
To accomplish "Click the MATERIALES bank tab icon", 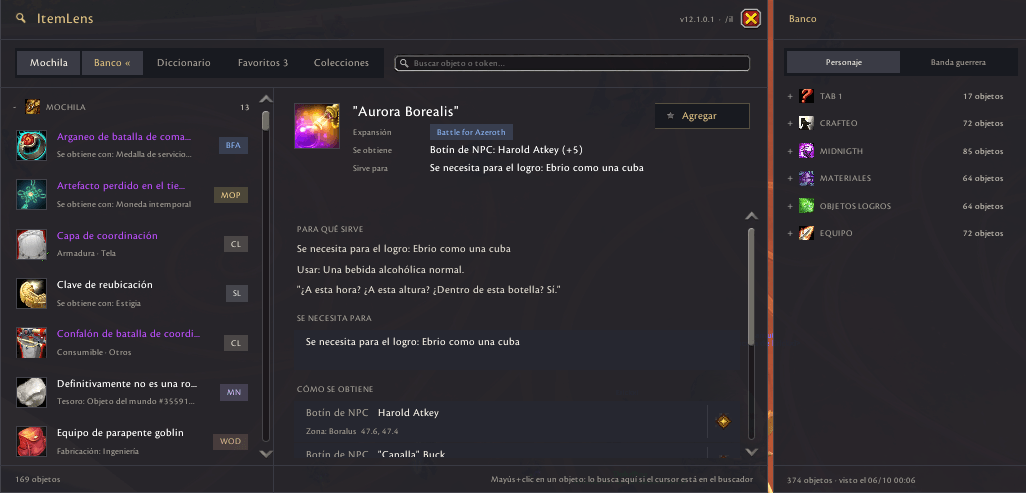I will pos(806,178).
